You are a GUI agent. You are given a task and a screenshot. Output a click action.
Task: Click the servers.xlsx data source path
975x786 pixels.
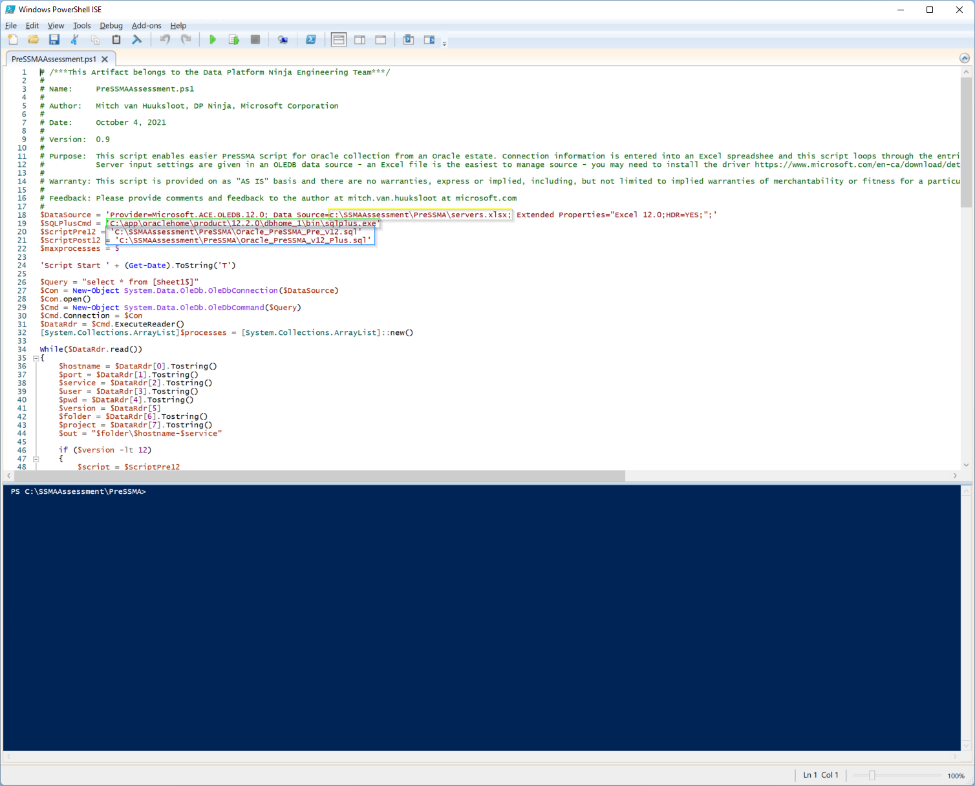420,215
